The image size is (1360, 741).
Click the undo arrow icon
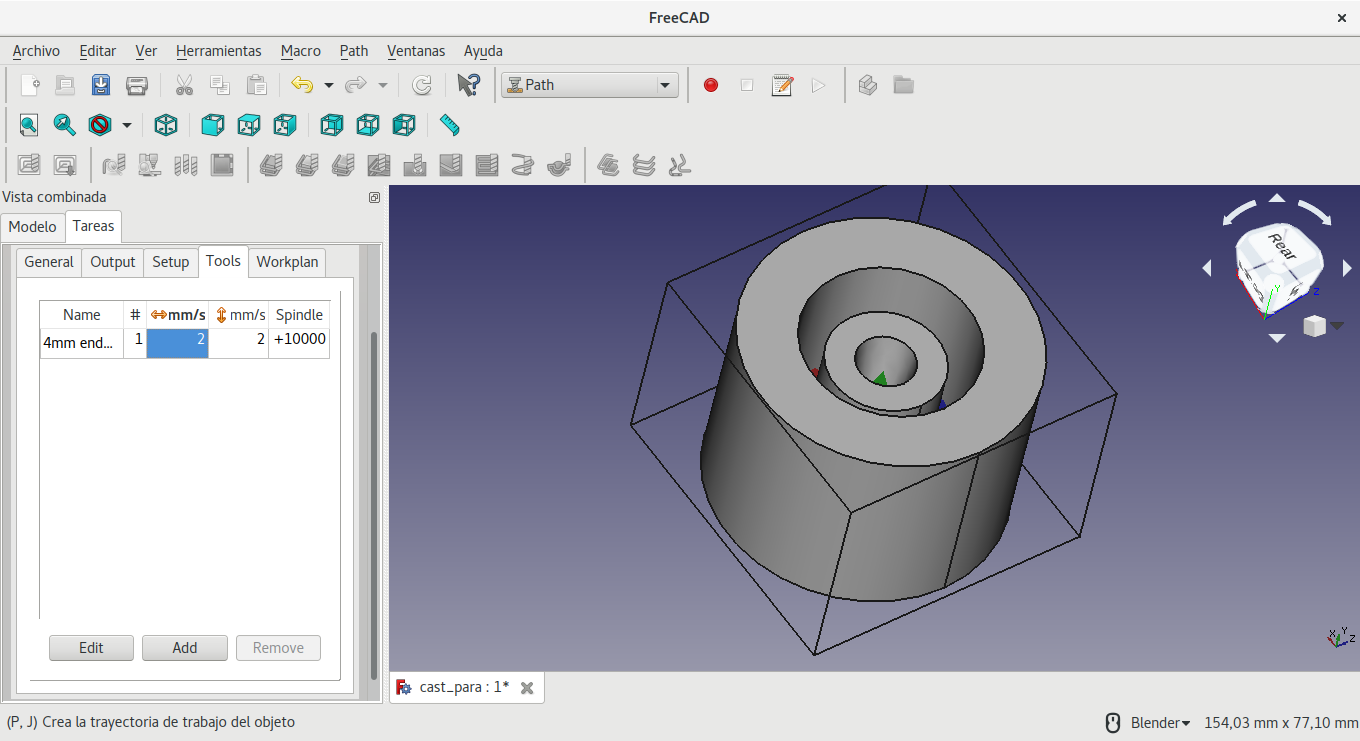pos(302,85)
